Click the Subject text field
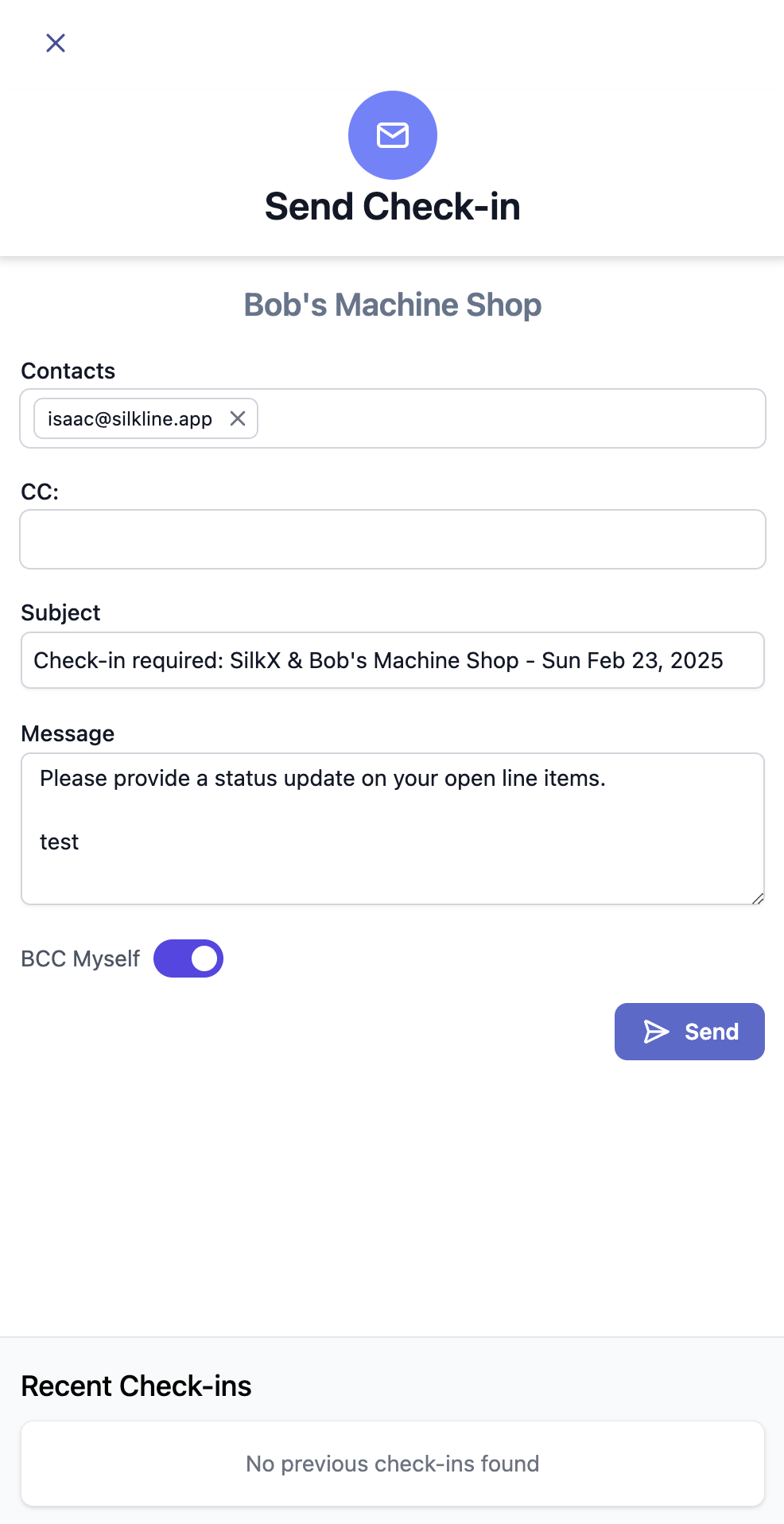Image resolution: width=784 pixels, height=1524 pixels. click(x=393, y=660)
